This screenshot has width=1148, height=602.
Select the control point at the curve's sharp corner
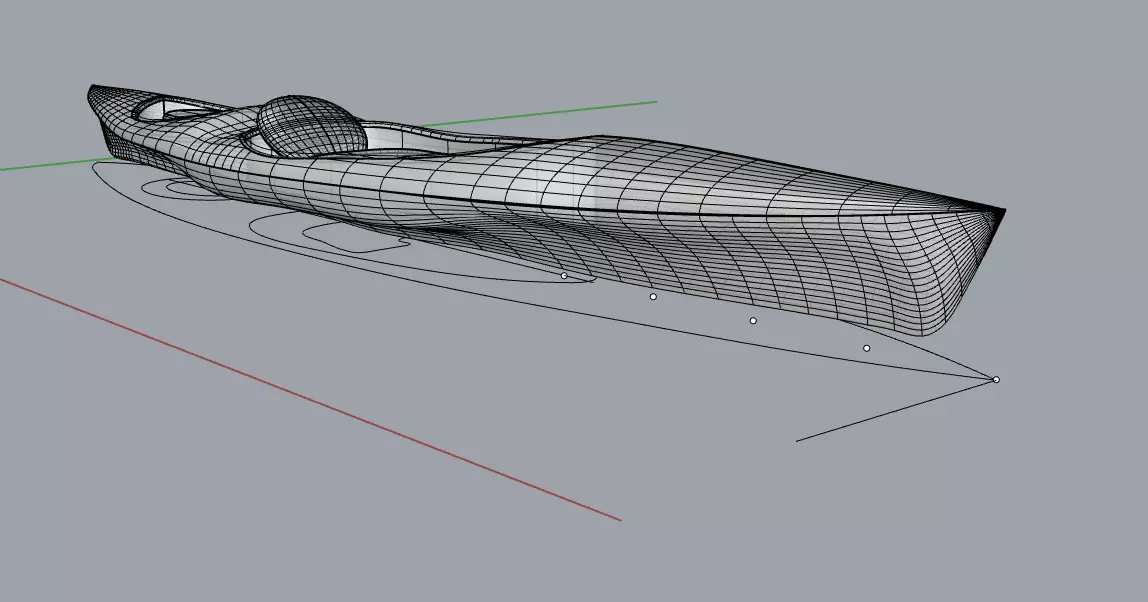(x=996, y=379)
